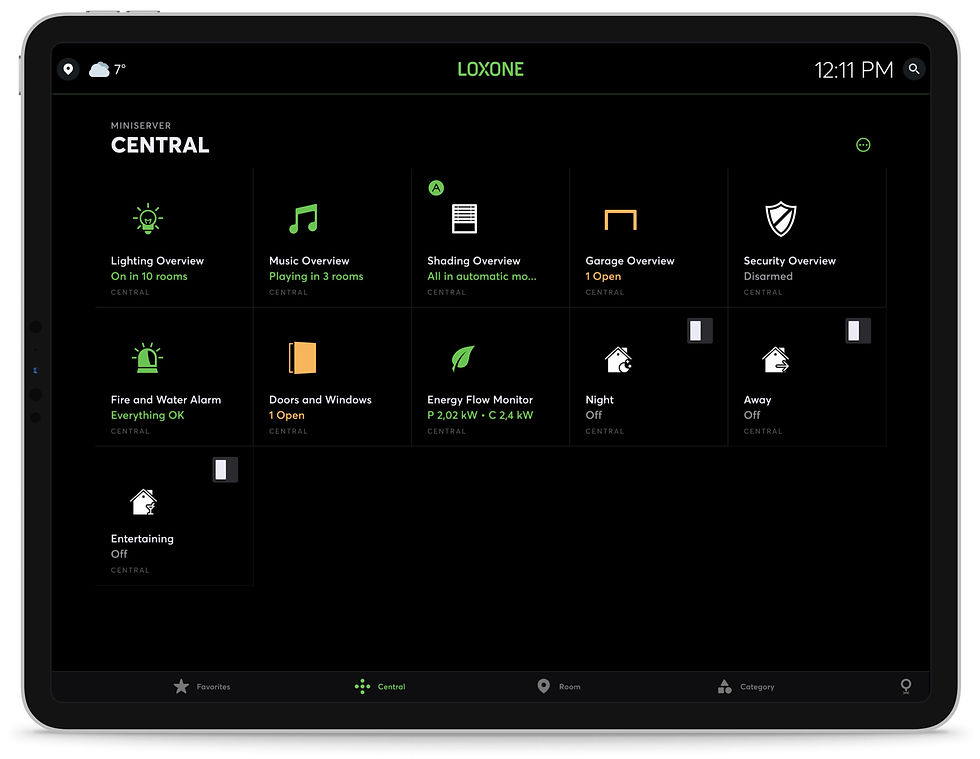Switch to the Category tab
The image size is (980, 759).
(746, 686)
